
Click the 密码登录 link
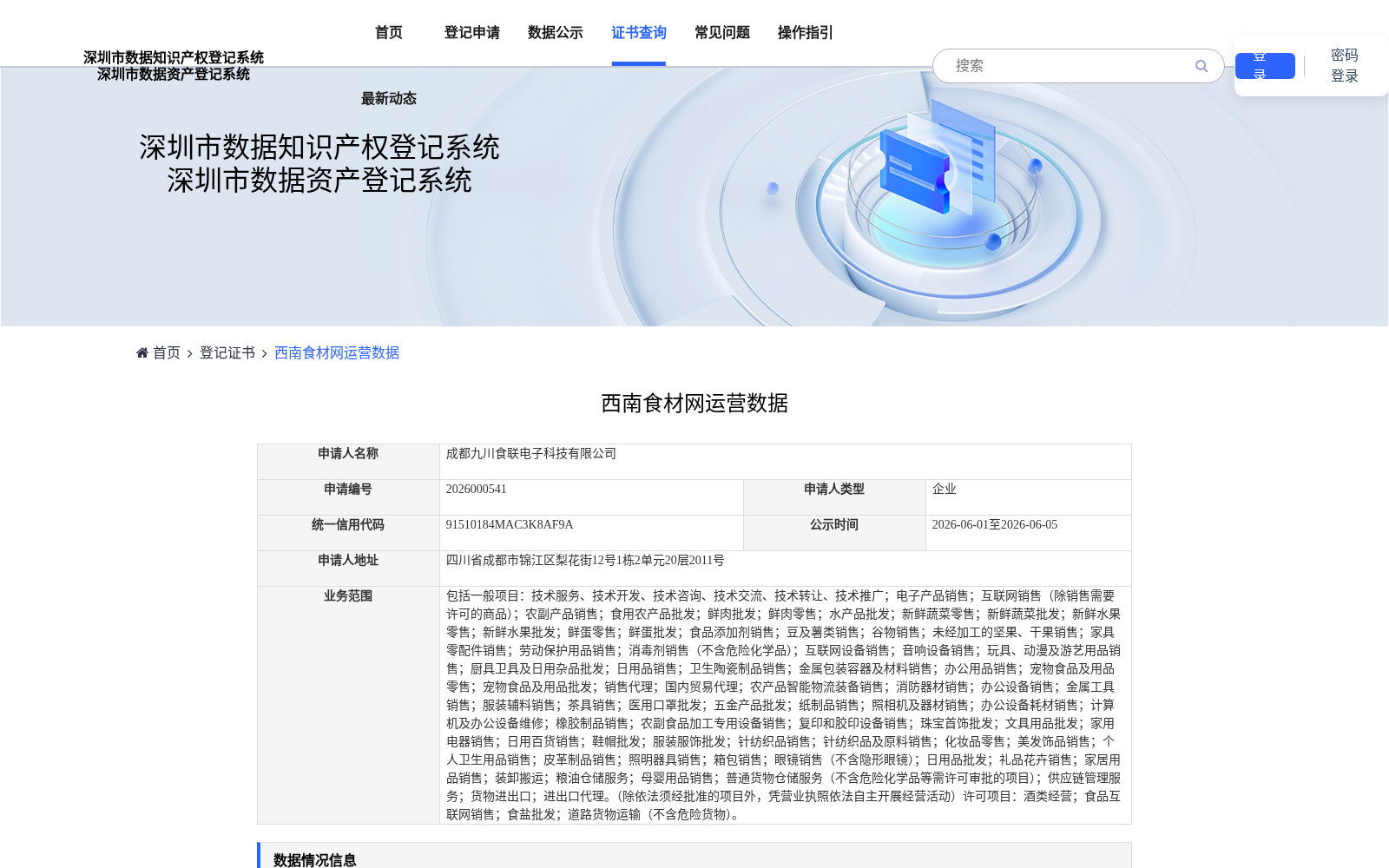[x=1345, y=66]
